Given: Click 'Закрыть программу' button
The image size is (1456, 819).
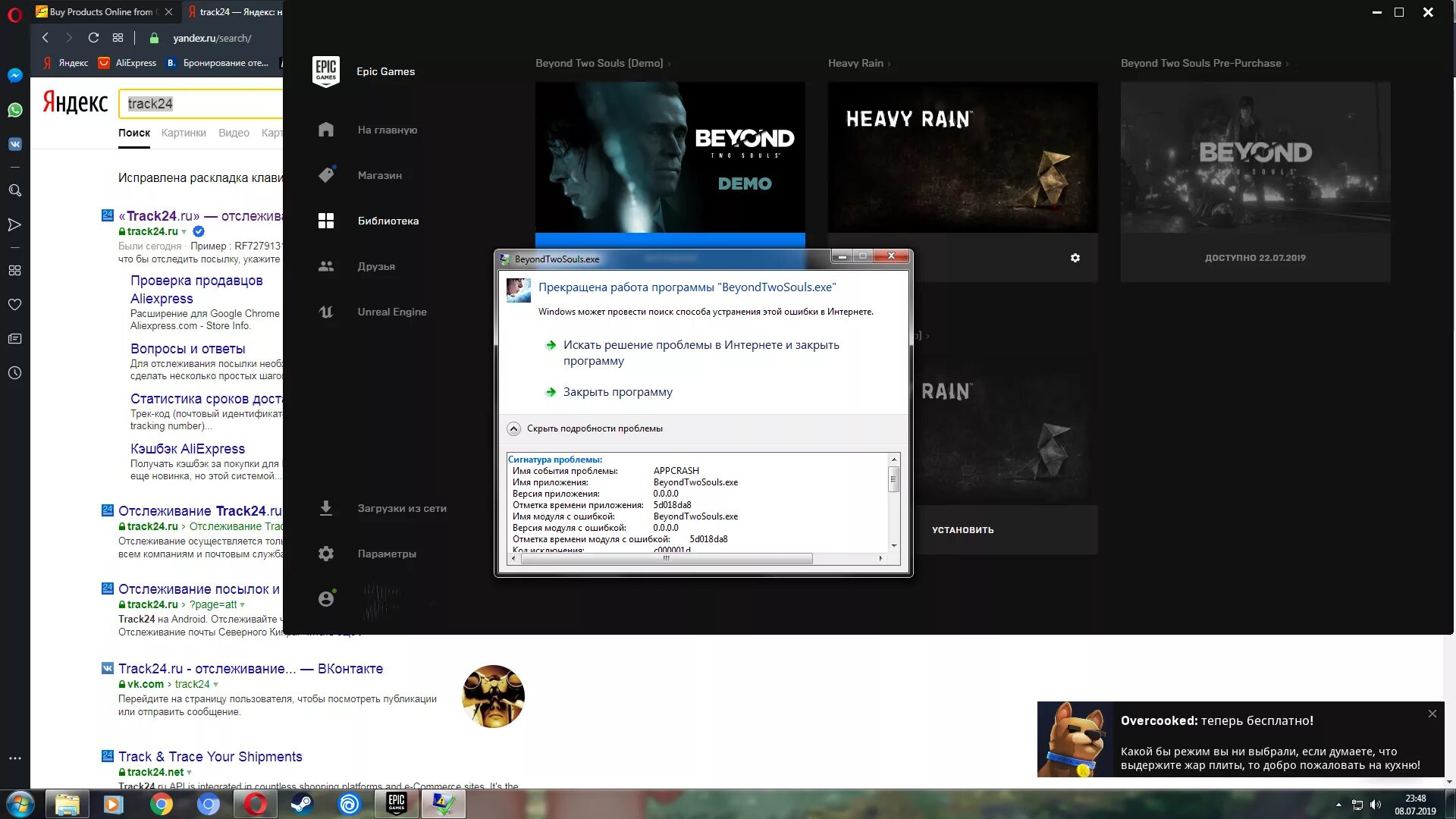Looking at the screenshot, I should 618,391.
